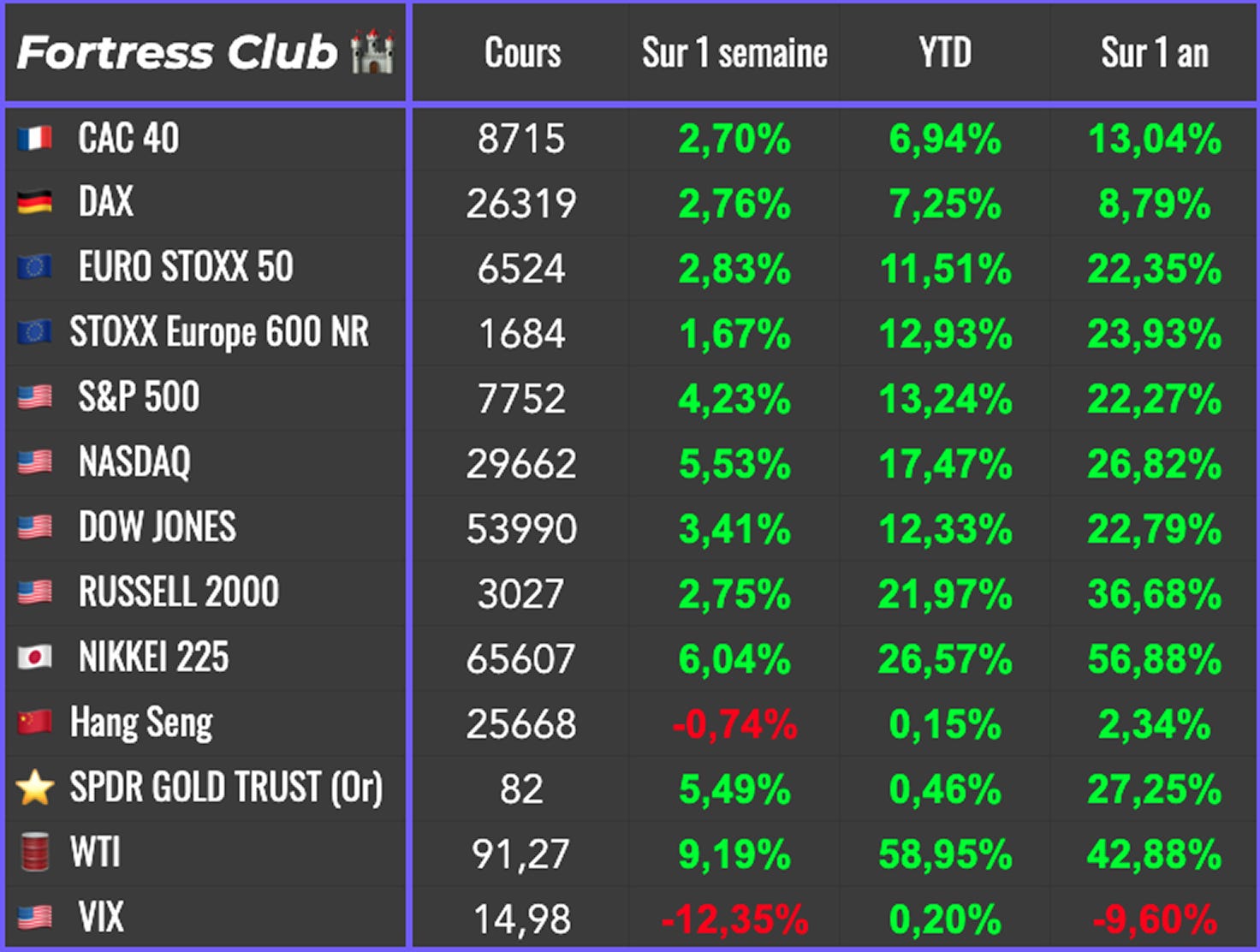
Task: Click the US flag next to NASDAQ
Action: (34, 463)
